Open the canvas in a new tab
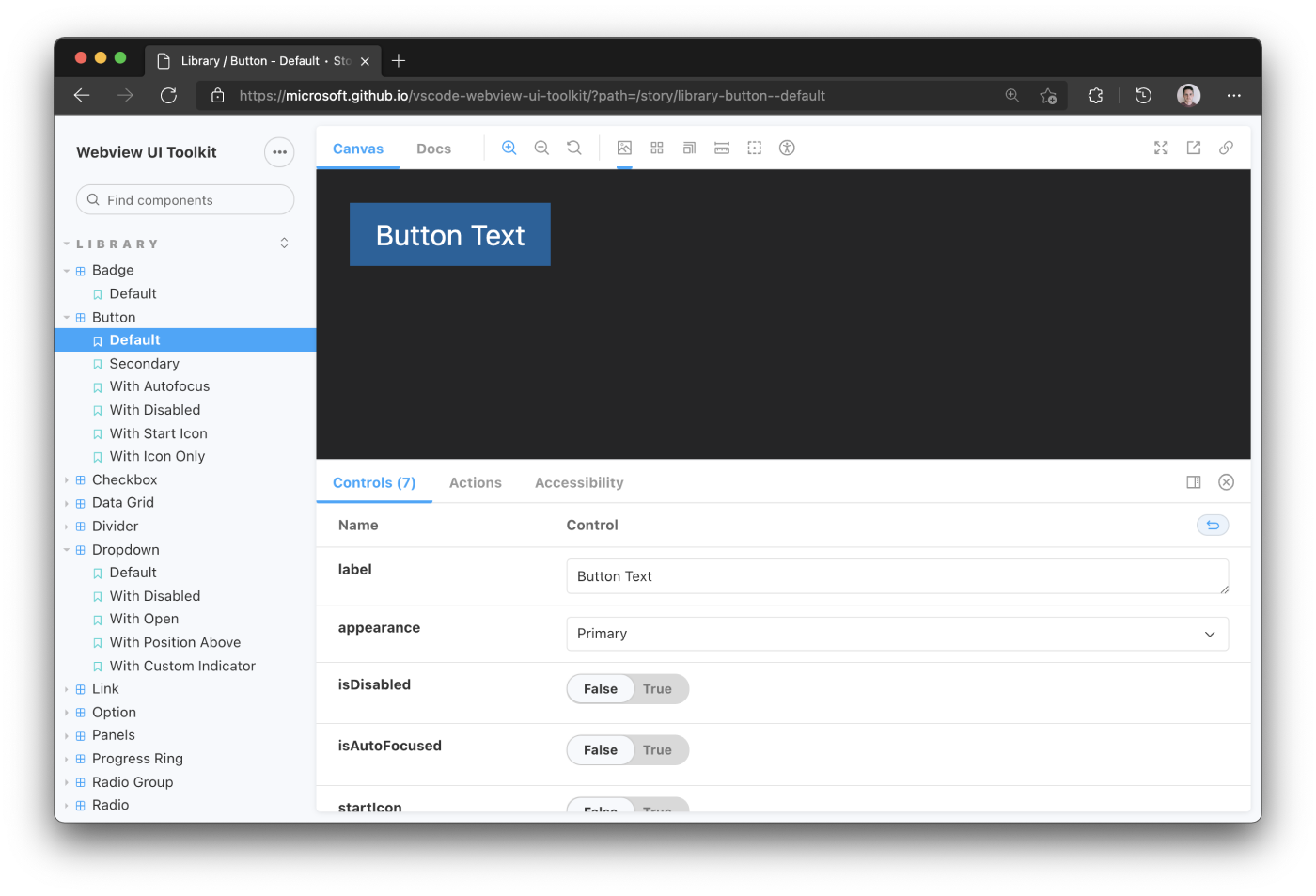This screenshot has width=1316, height=896. point(1193,148)
